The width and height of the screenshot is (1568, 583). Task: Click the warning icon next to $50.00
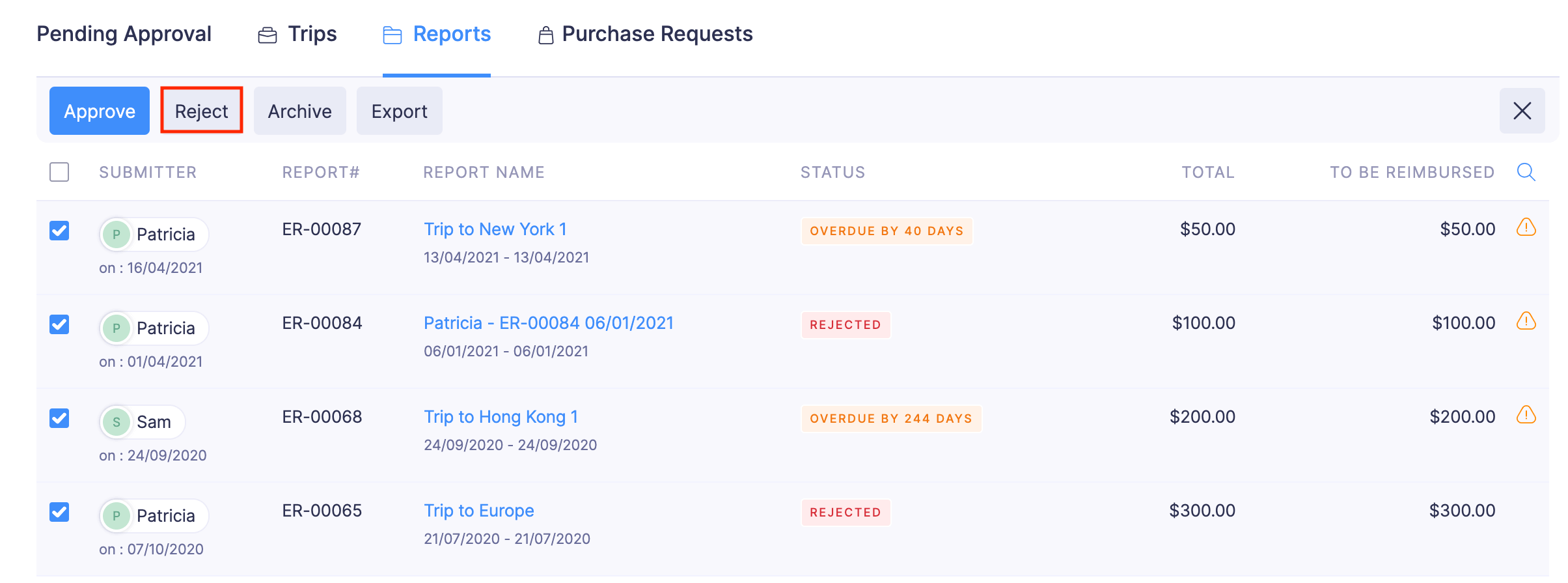pos(1527,229)
